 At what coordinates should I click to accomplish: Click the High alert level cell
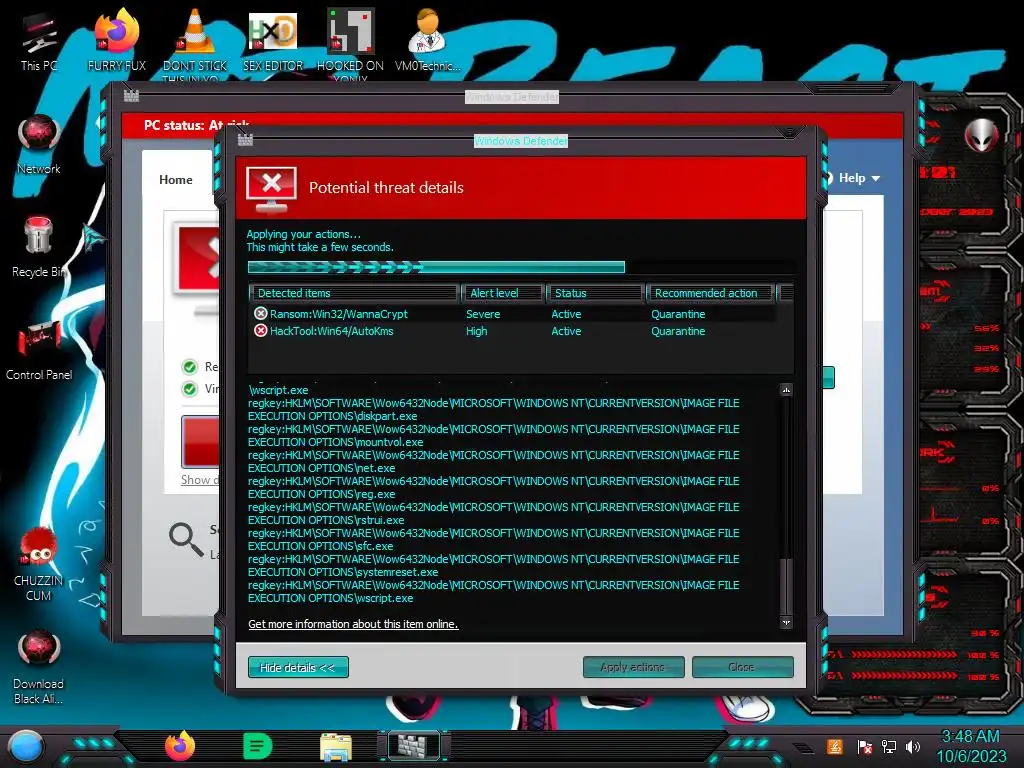pos(476,331)
